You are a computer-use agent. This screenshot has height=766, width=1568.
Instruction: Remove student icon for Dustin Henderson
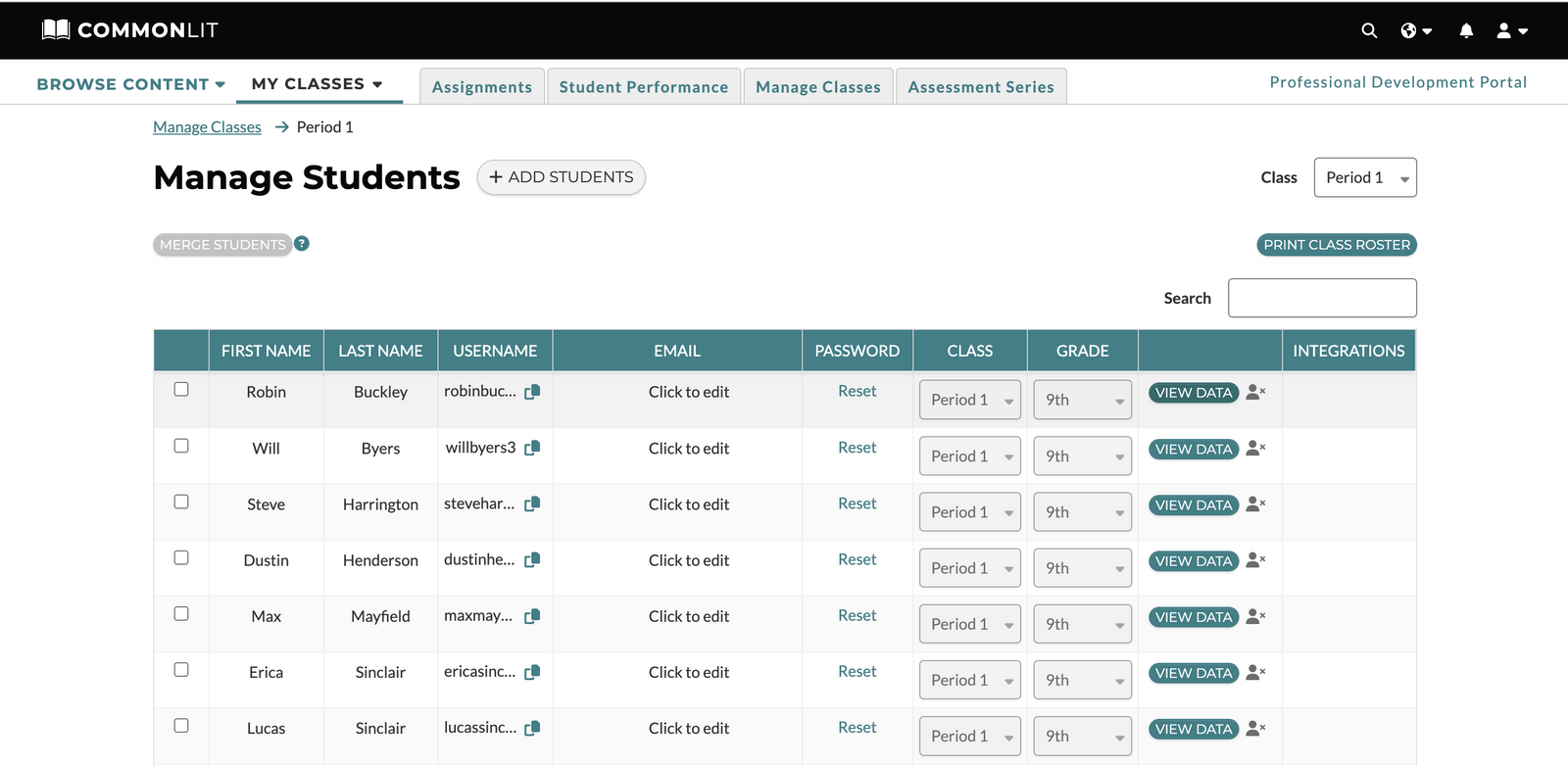pos(1256,560)
